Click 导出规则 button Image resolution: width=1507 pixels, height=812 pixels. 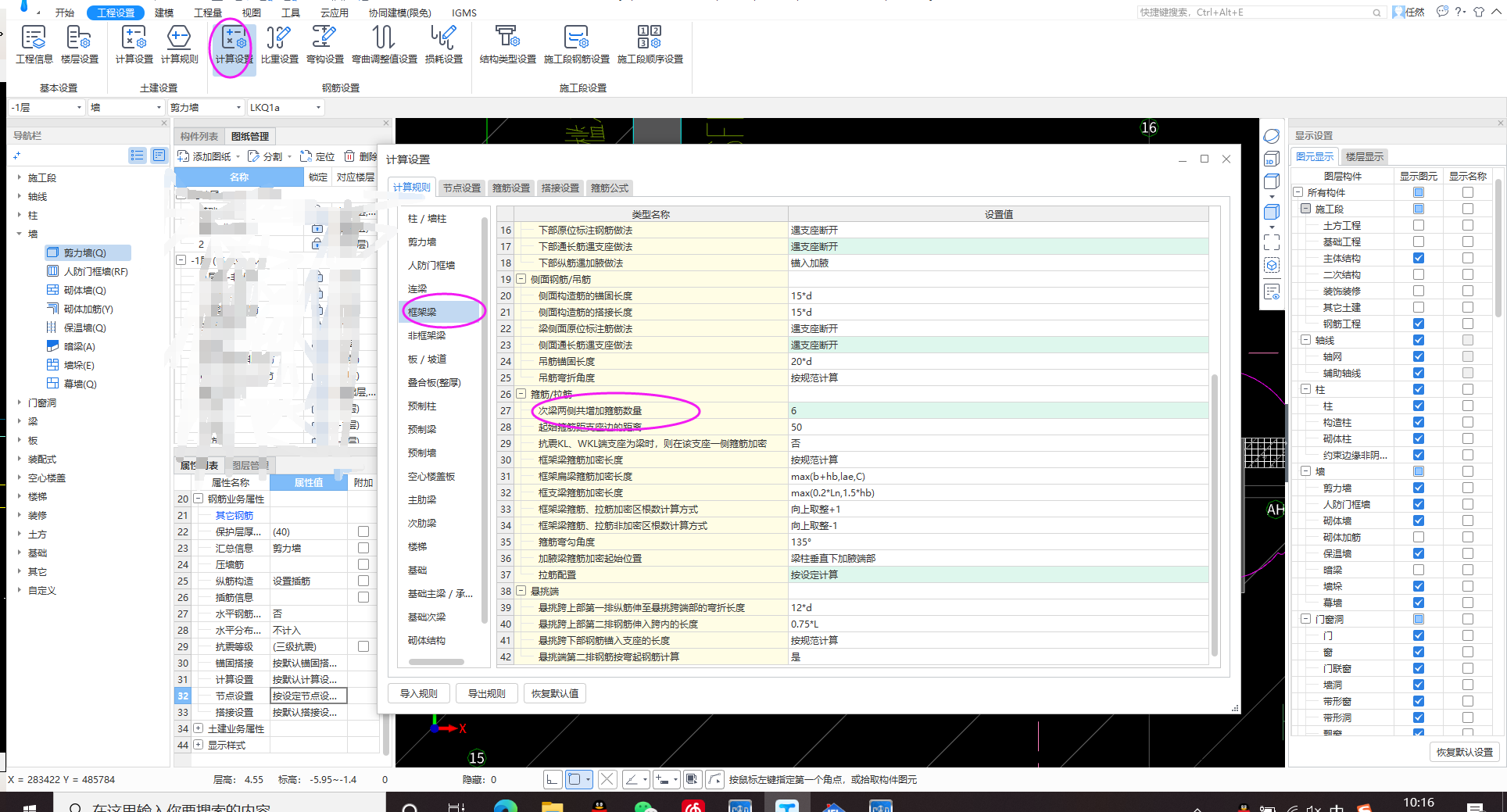(x=486, y=693)
